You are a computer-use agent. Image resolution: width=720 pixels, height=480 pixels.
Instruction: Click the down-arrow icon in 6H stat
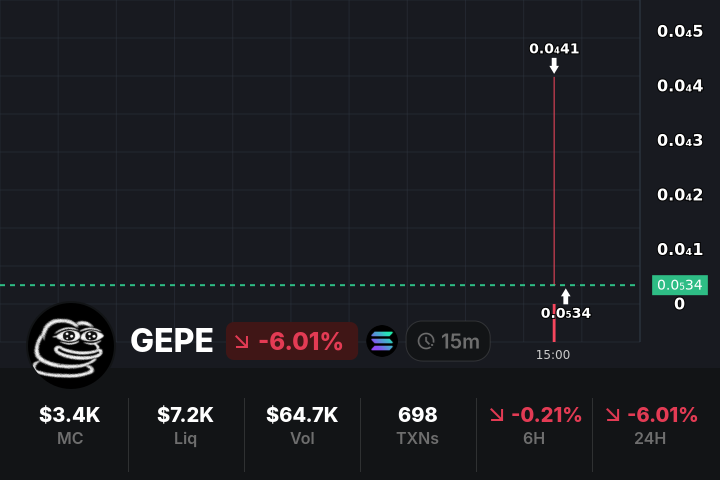point(497,415)
